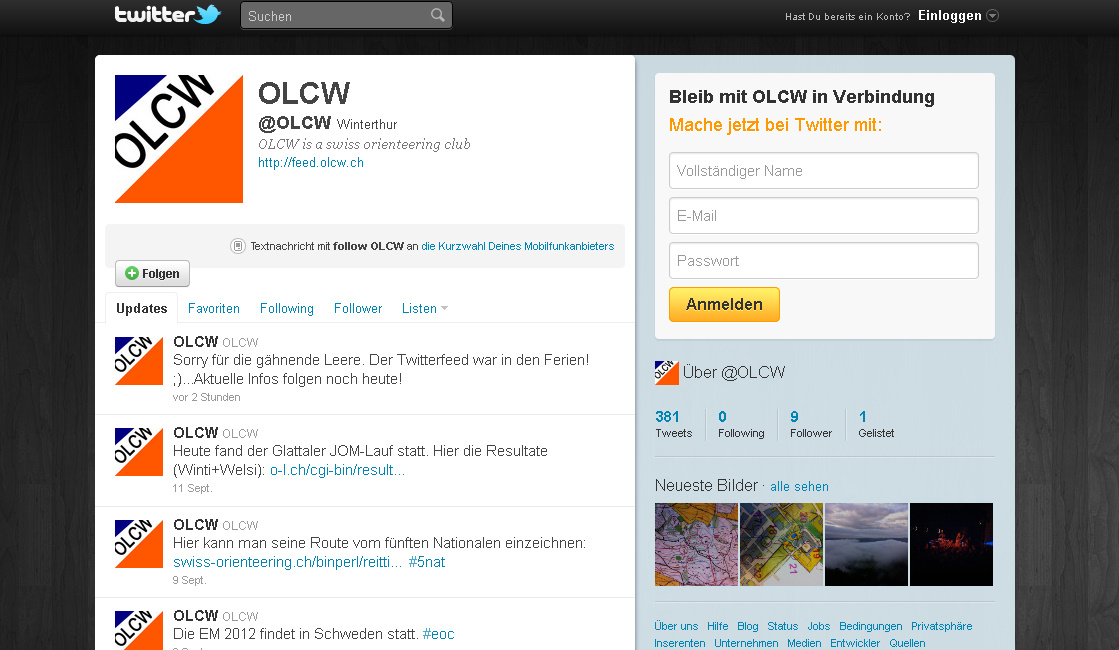Click the #5nat hashtag link
1119x650 pixels.
click(427, 562)
